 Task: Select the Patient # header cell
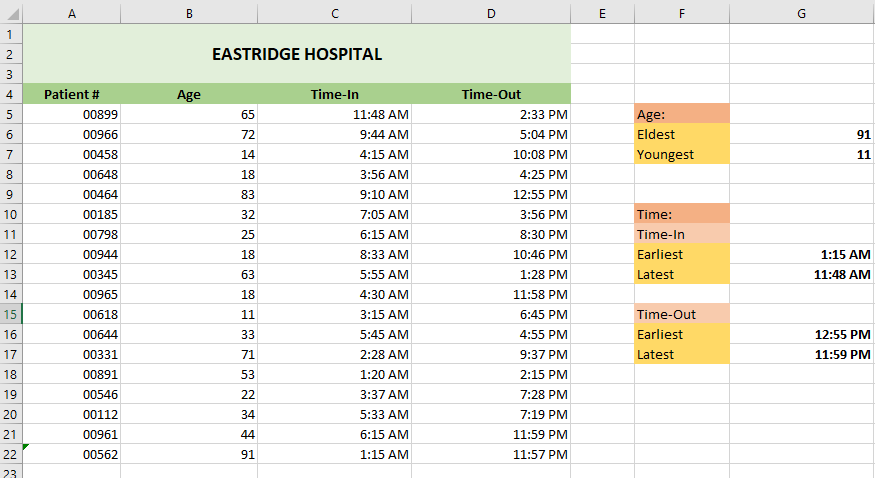(71, 94)
